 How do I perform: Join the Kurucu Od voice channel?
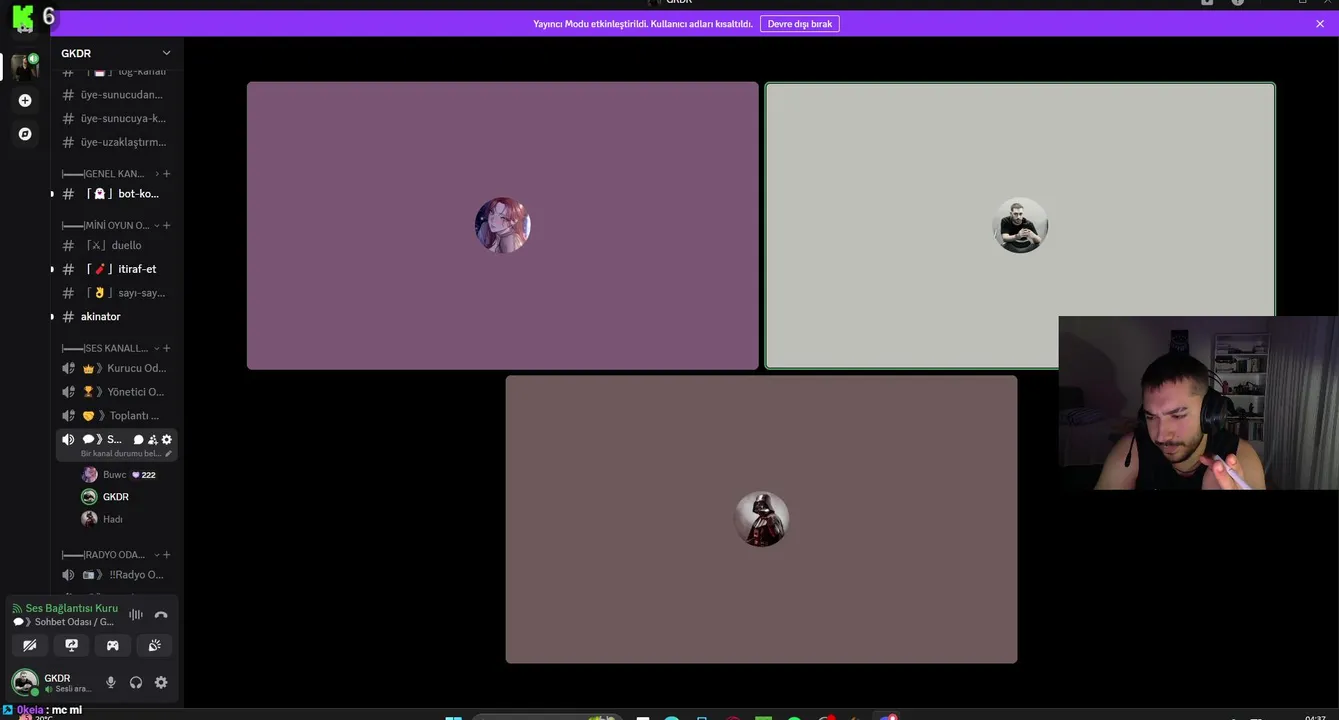(117, 368)
